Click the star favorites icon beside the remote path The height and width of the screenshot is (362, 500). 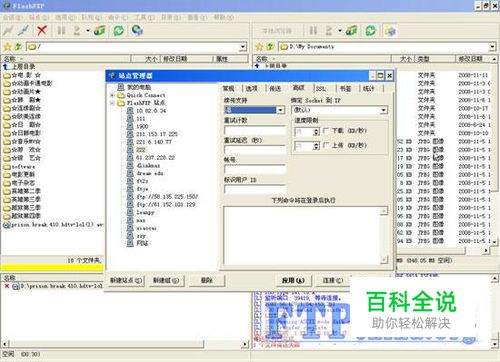(7, 47)
